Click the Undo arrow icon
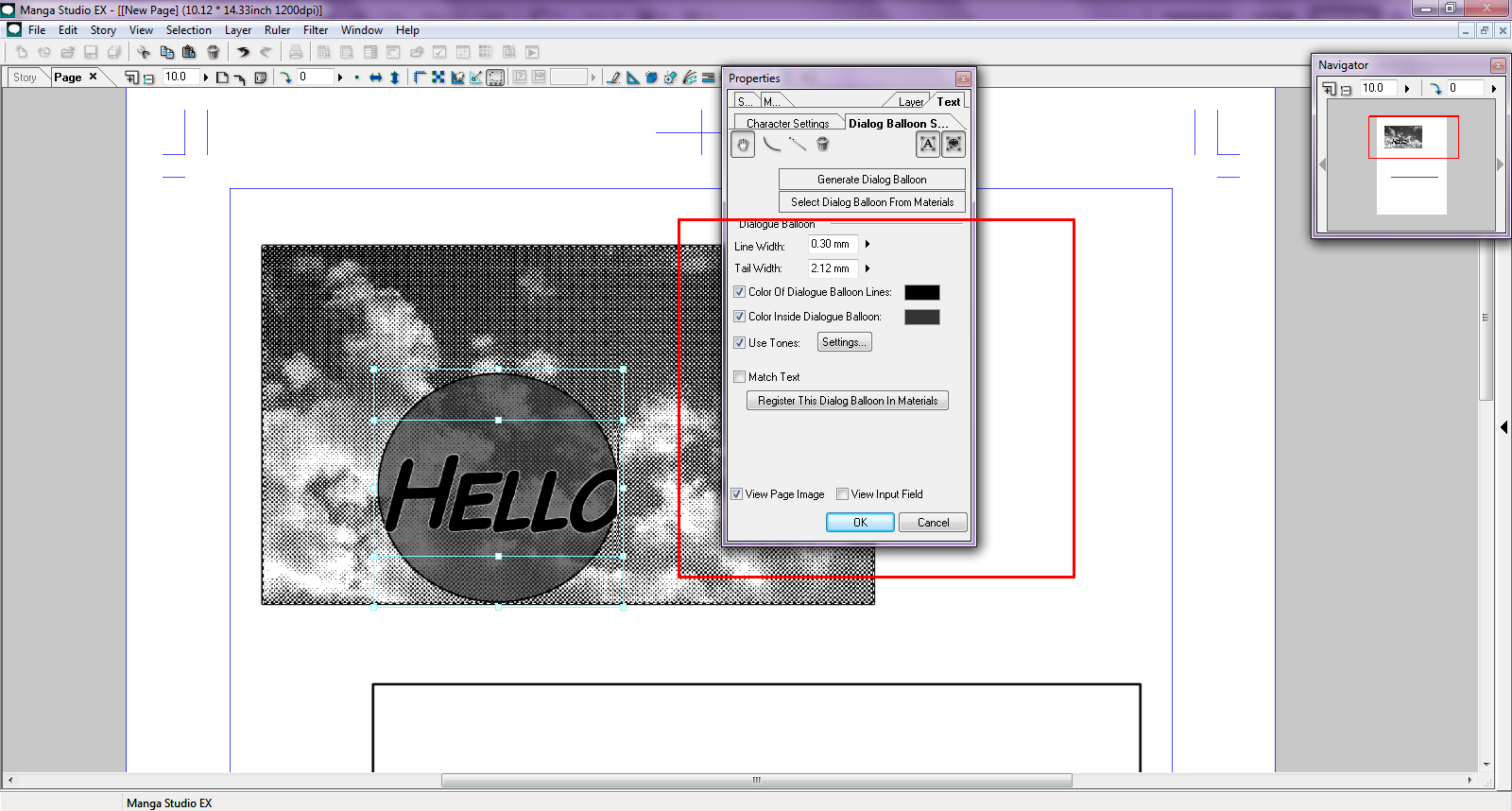The image size is (1512, 811). 243,52
